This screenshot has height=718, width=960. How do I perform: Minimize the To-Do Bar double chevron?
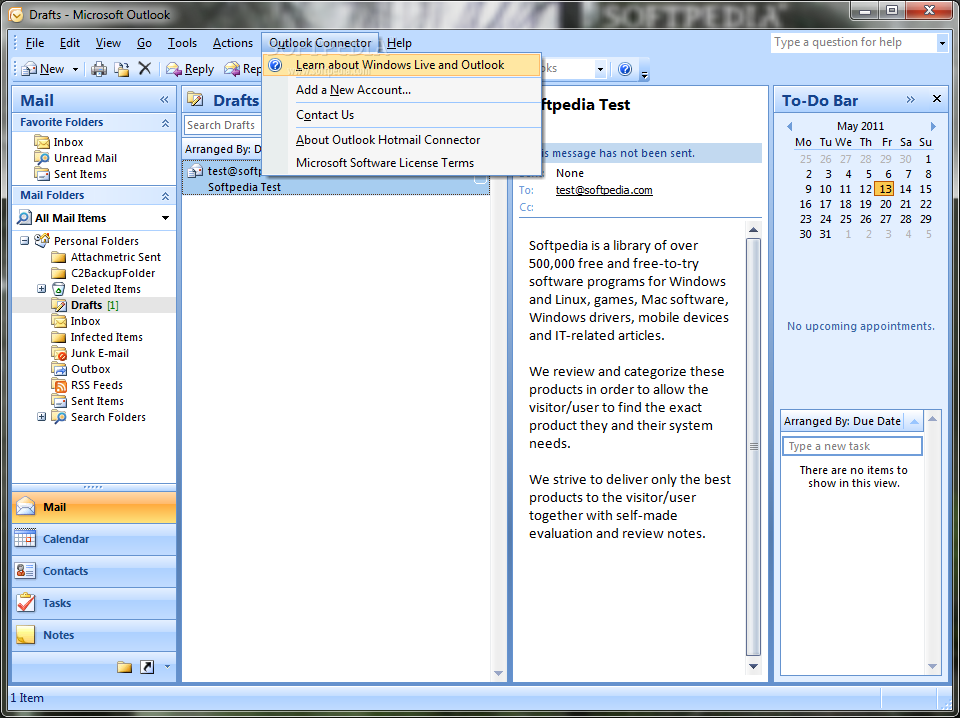click(910, 99)
